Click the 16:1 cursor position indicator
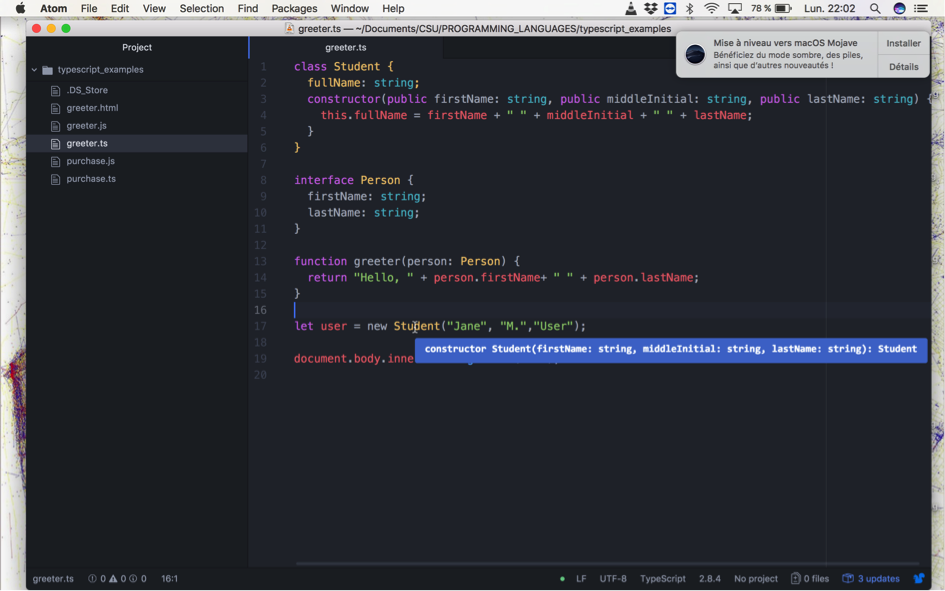945x591 pixels. [169, 578]
